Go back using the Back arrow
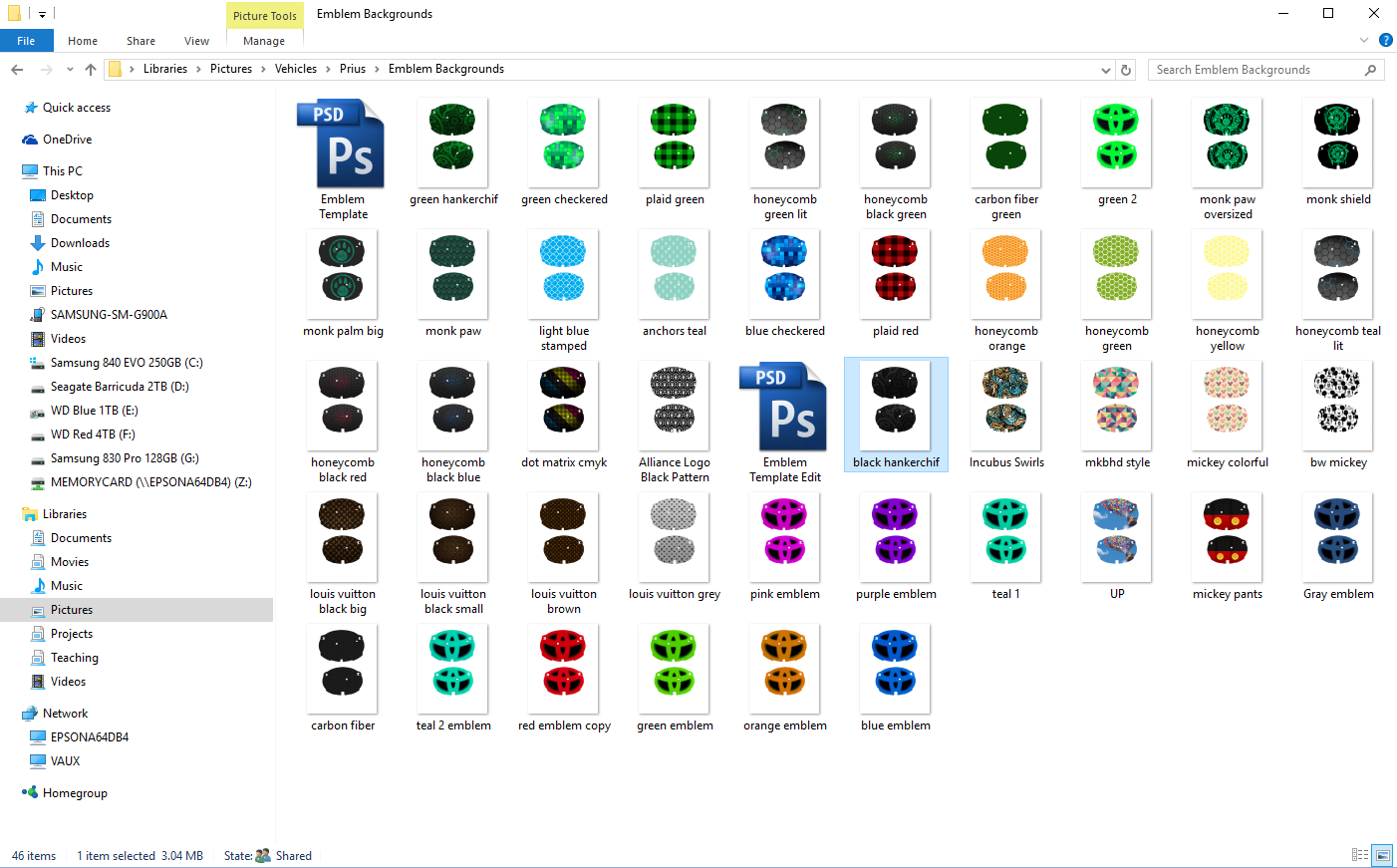The height and width of the screenshot is (868, 1397). 17,70
